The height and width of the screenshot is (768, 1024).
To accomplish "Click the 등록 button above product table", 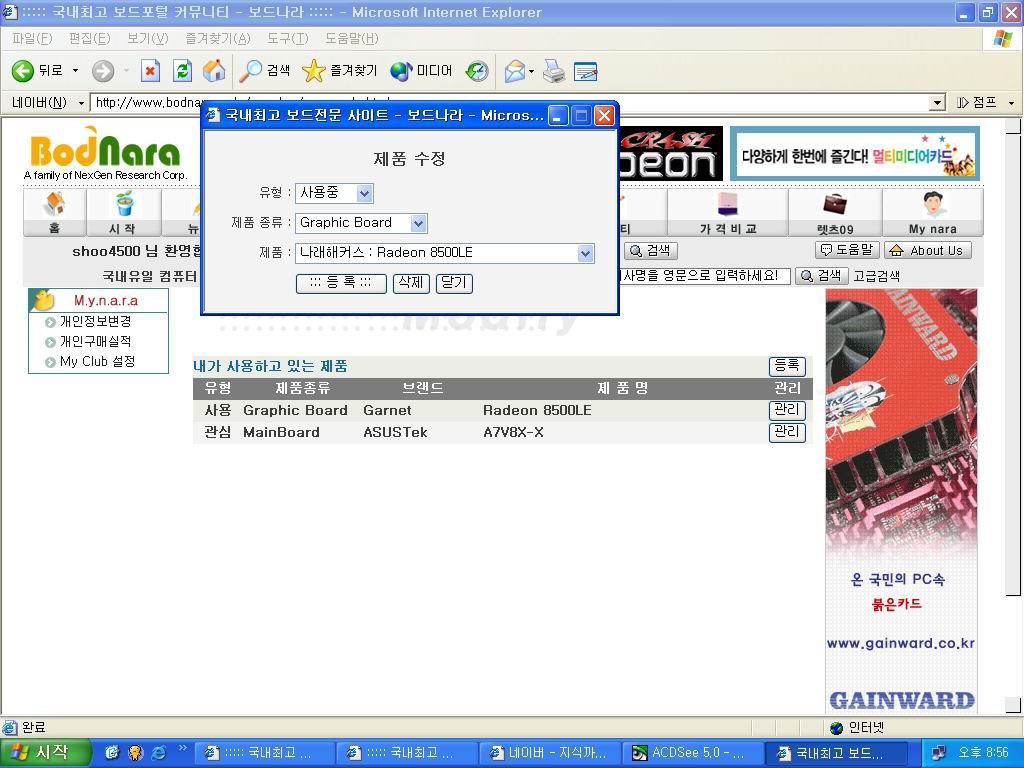I will (x=787, y=366).
